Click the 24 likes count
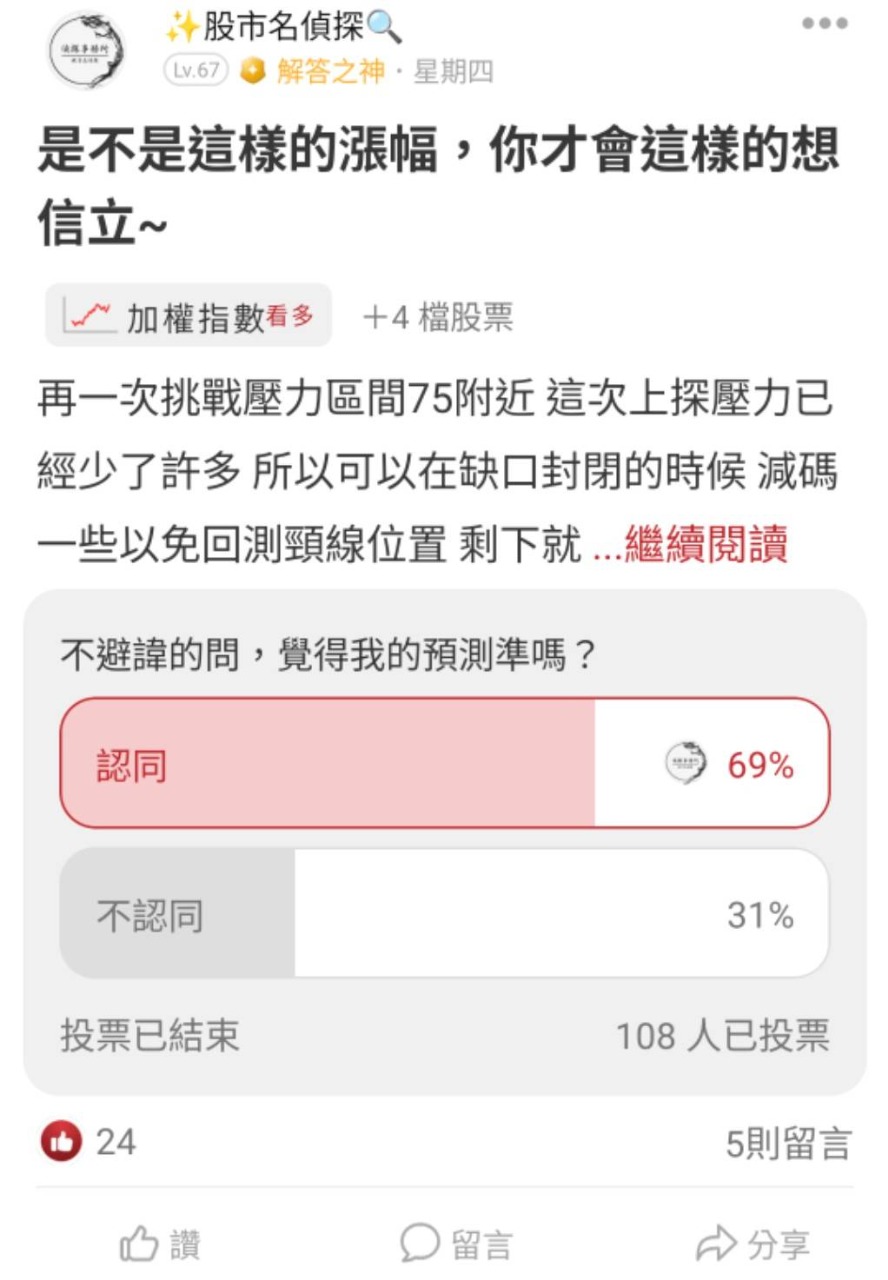The width and height of the screenshot is (888, 1280). (116, 1142)
